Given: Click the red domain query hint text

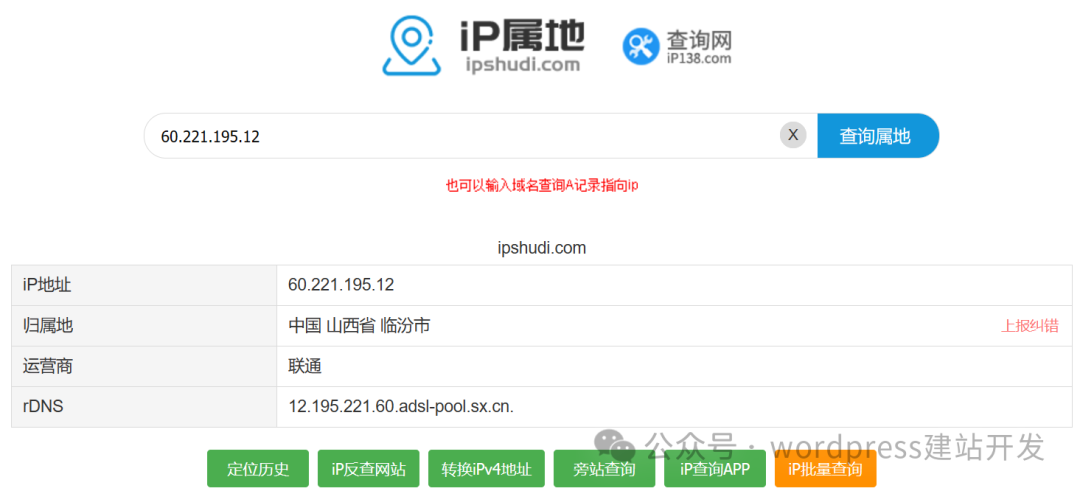Looking at the screenshot, I should [x=541, y=186].
